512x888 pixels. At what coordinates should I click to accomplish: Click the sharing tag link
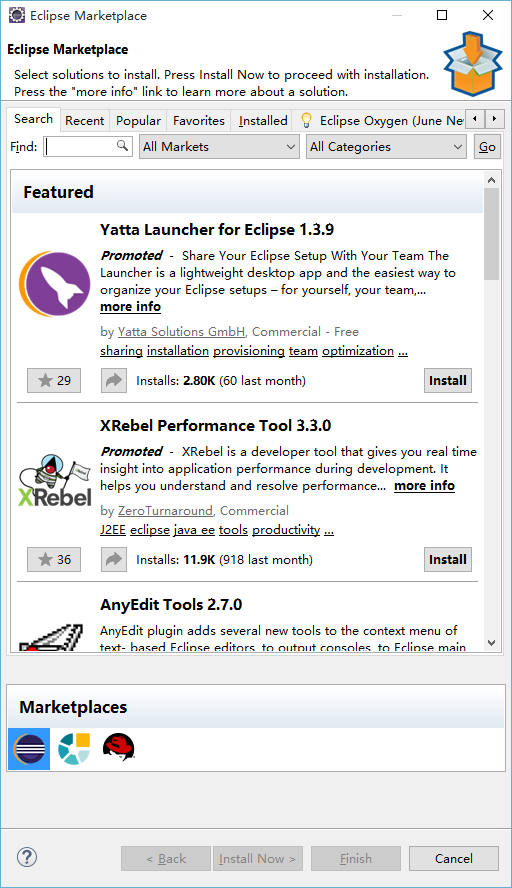(x=121, y=351)
